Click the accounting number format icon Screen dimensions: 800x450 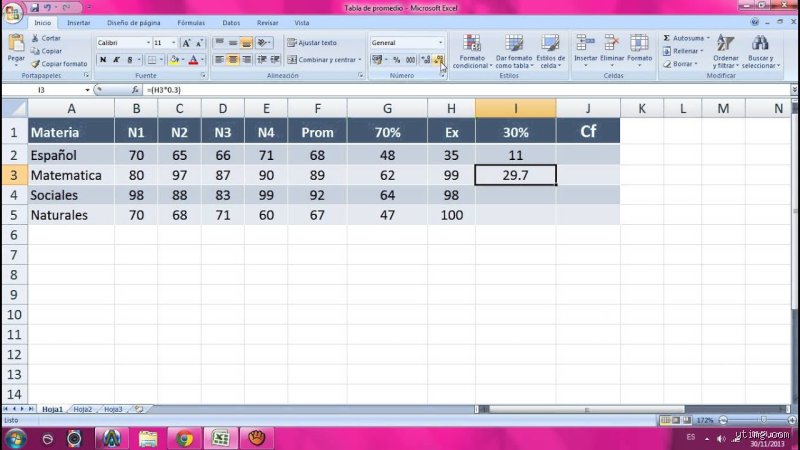[x=377, y=60]
